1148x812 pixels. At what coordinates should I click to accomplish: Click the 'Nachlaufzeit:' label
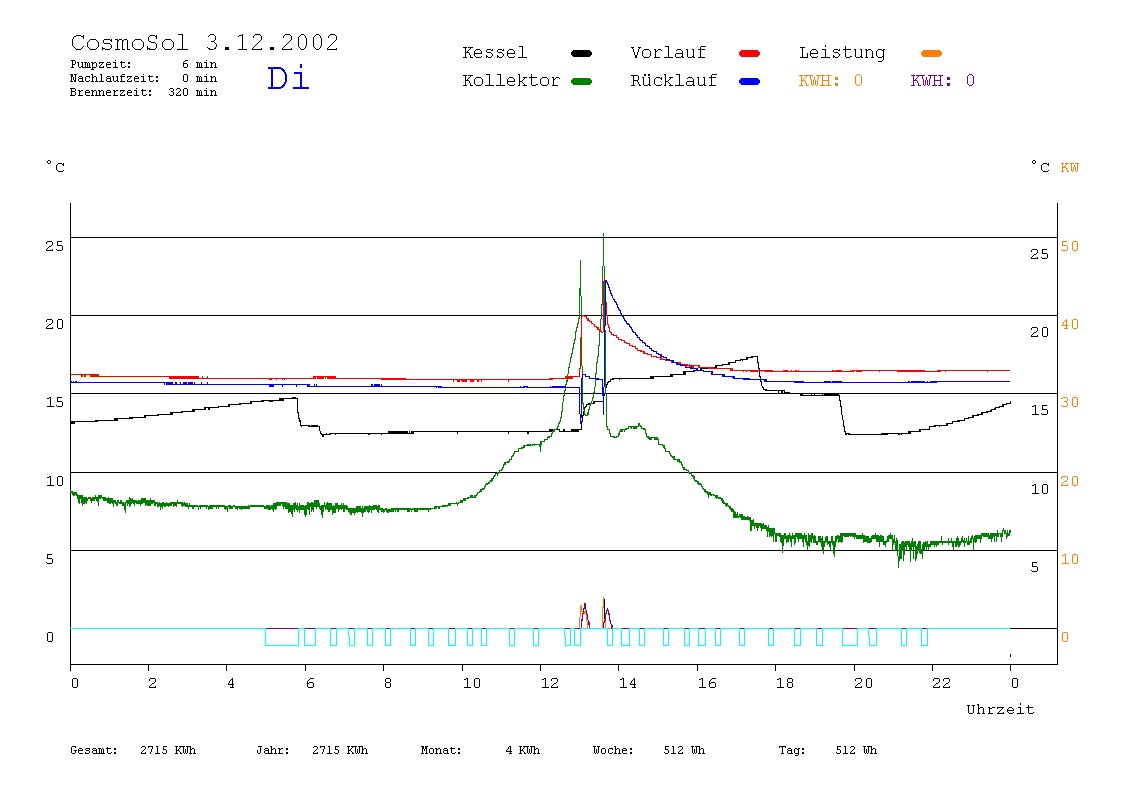(x=114, y=78)
